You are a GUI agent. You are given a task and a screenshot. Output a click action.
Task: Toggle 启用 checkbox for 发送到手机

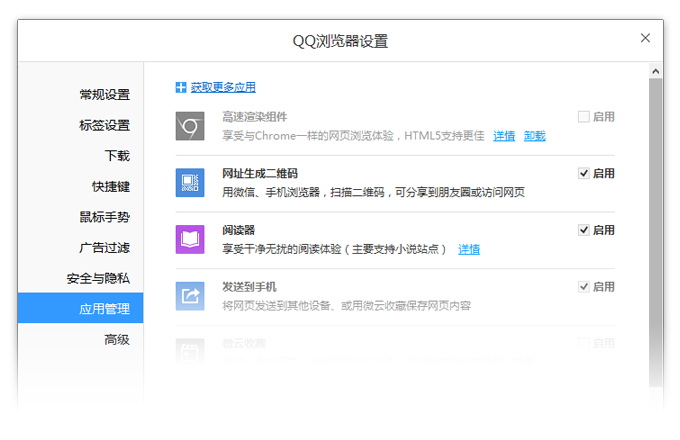(x=584, y=287)
